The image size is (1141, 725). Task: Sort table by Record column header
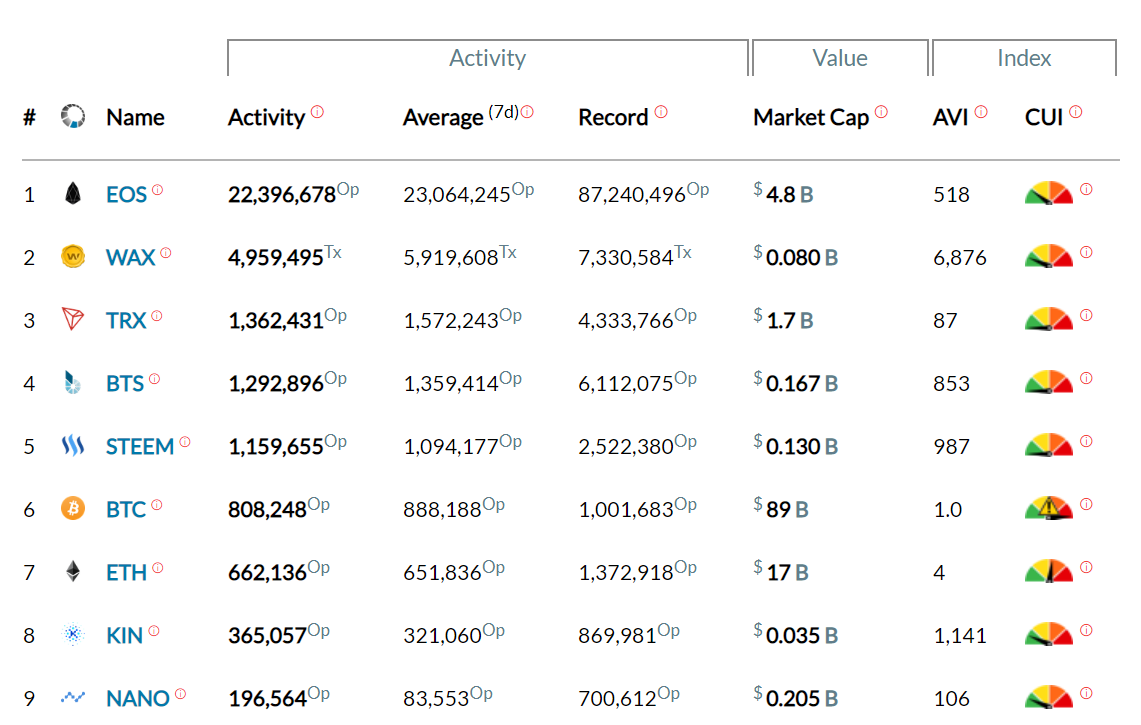(613, 118)
